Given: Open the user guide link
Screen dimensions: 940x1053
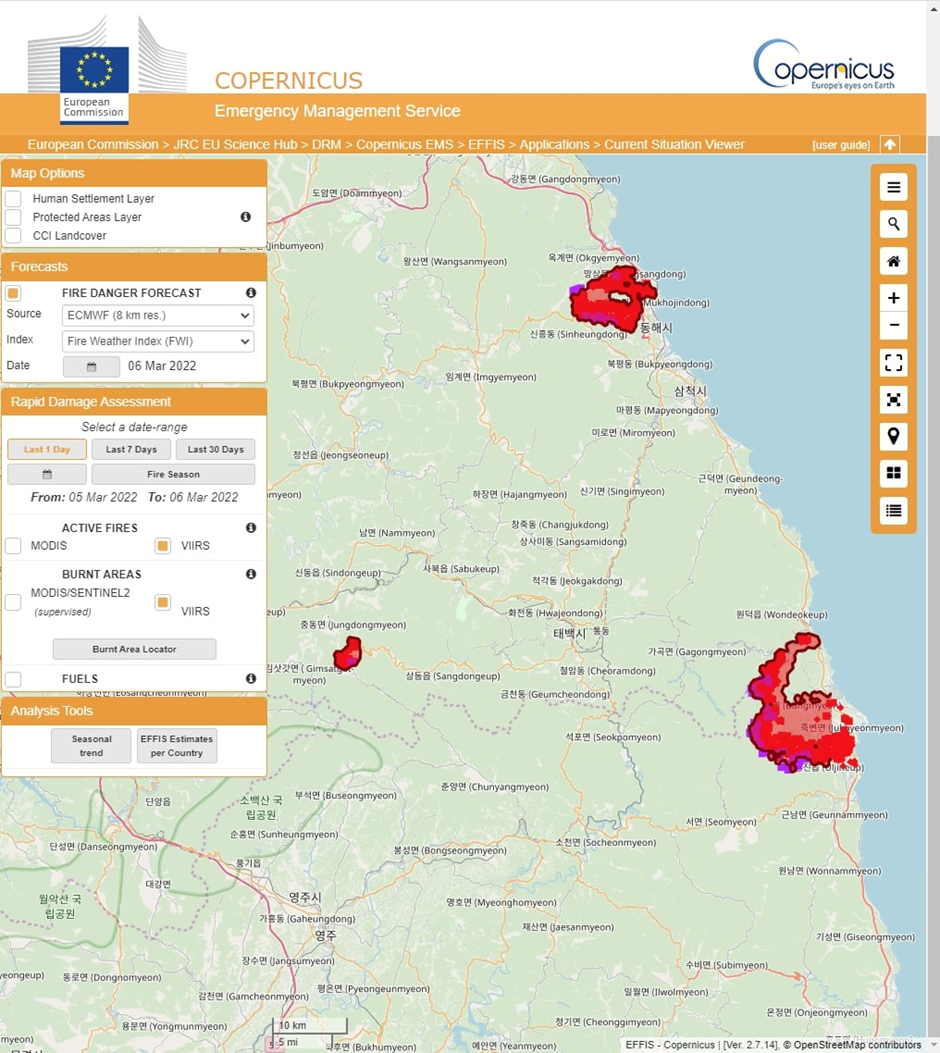Looking at the screenshot, I should [x=841, y=145].
